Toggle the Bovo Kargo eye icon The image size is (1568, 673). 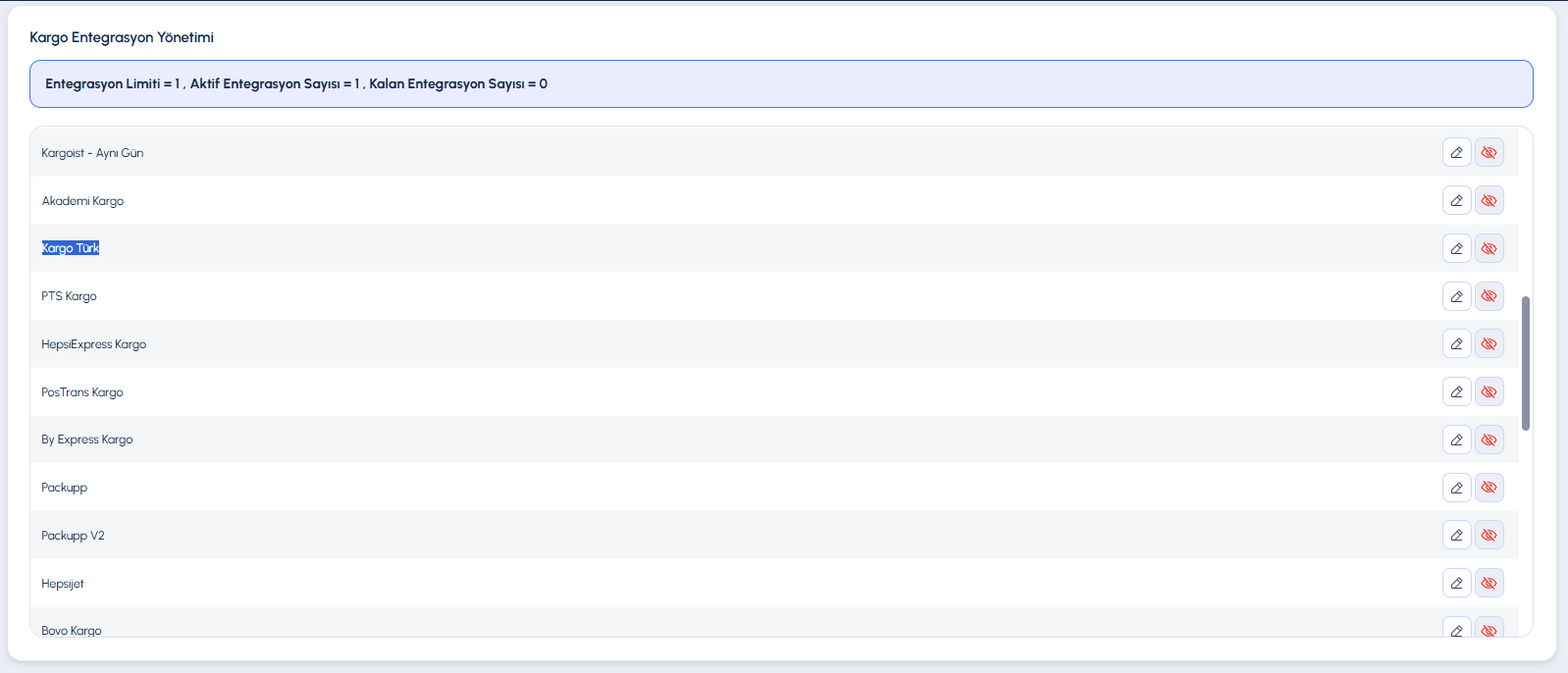coord(1489,628)
